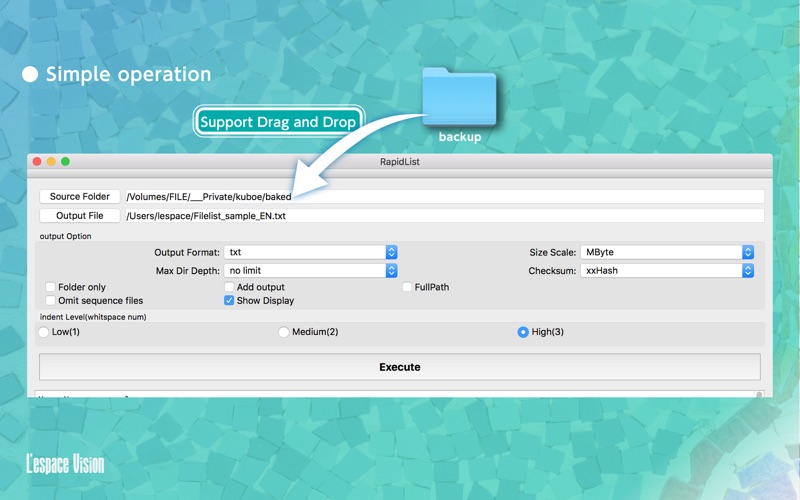800x500 pixels.
Task: Open the Checksum dropdown
Action: pos(667,270)
